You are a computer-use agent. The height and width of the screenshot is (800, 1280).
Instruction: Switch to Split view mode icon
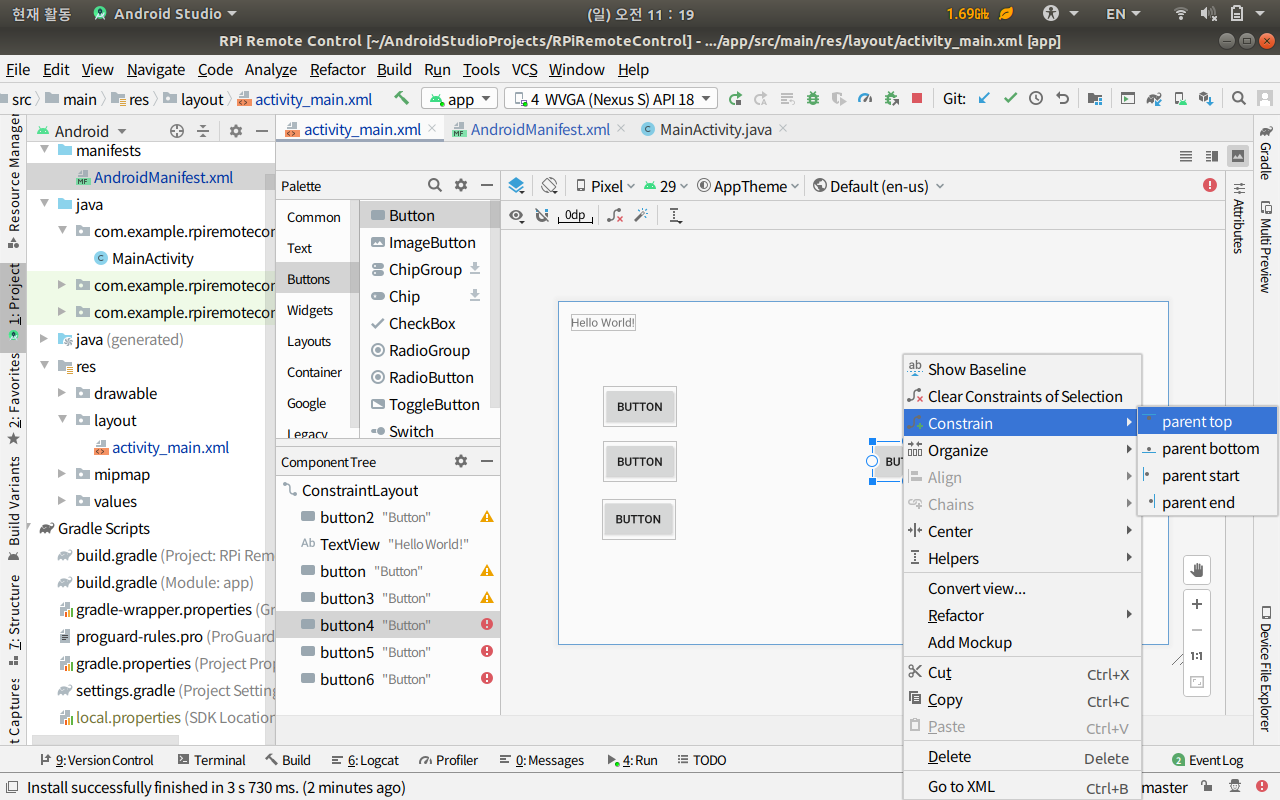tap(1212, 156)
